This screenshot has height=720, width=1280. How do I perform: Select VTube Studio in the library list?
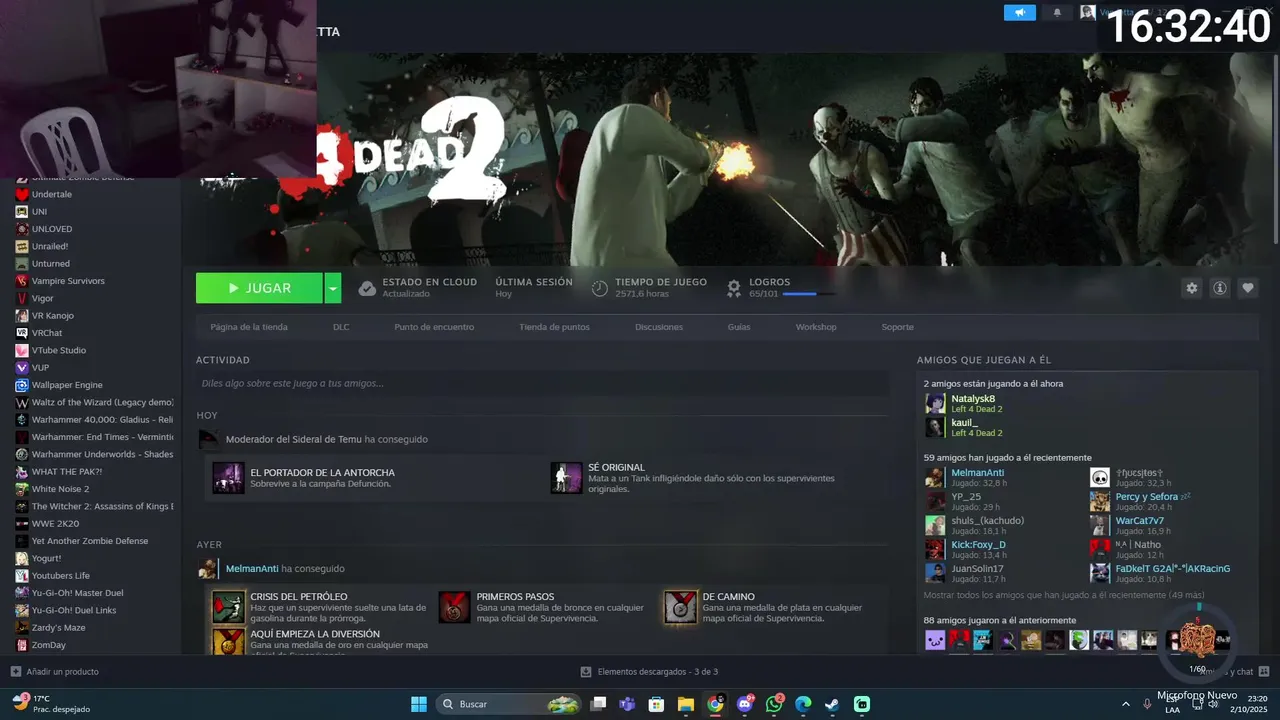(59, 350)
